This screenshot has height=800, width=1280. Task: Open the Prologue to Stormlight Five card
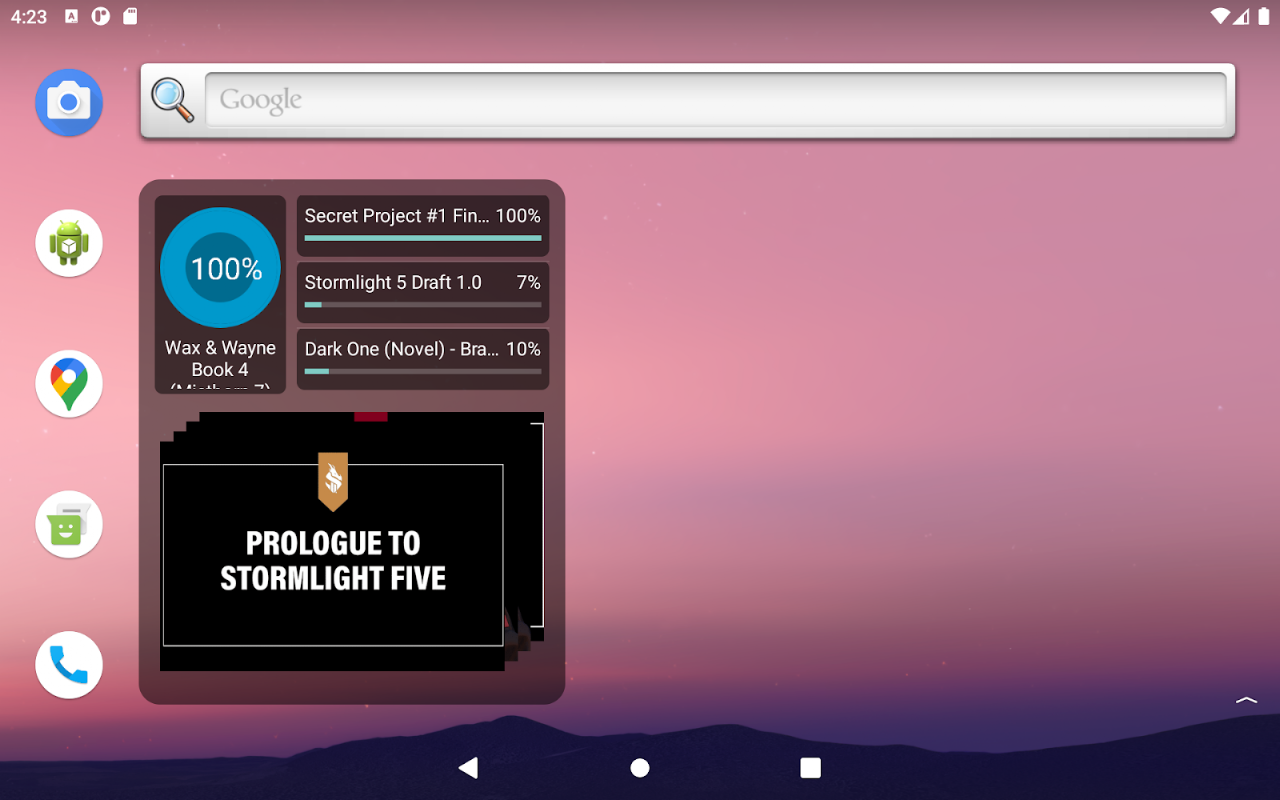coord(333,555)
